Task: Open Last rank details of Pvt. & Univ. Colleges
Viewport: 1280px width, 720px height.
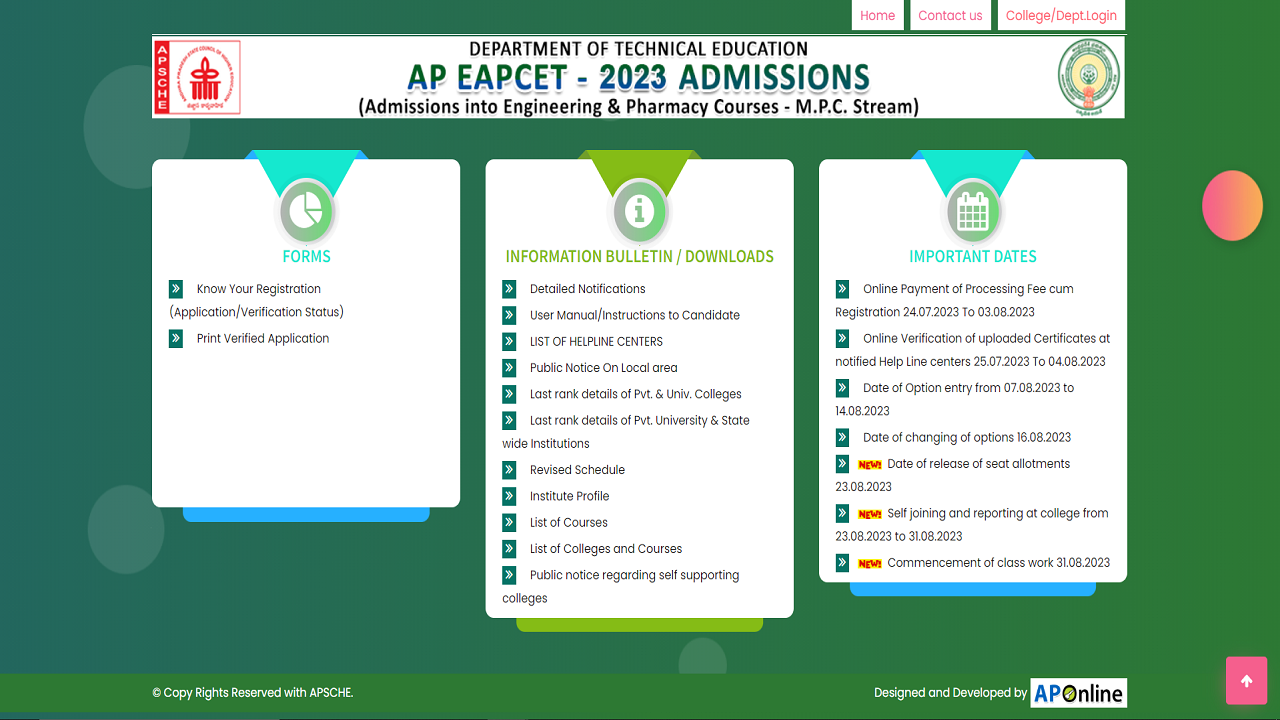Action: [636, 394]
